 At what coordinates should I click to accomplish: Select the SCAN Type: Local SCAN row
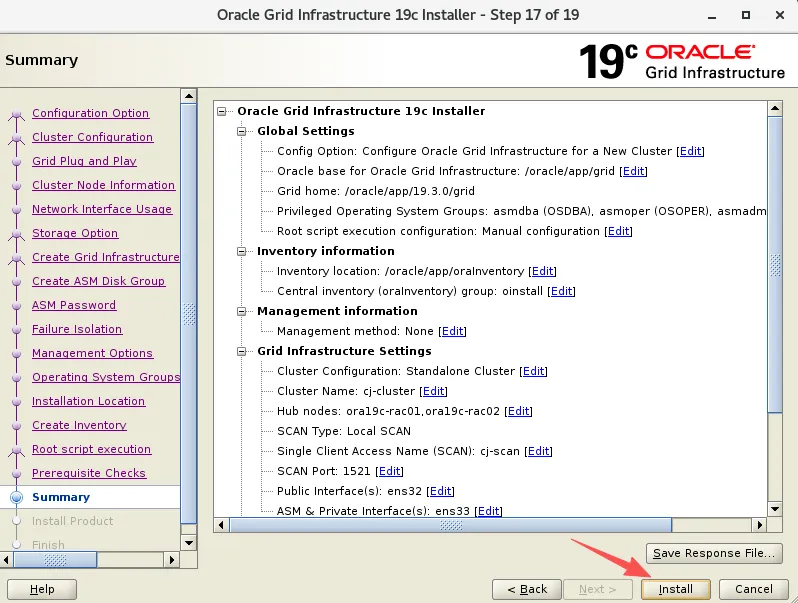[x=344, y=432]
